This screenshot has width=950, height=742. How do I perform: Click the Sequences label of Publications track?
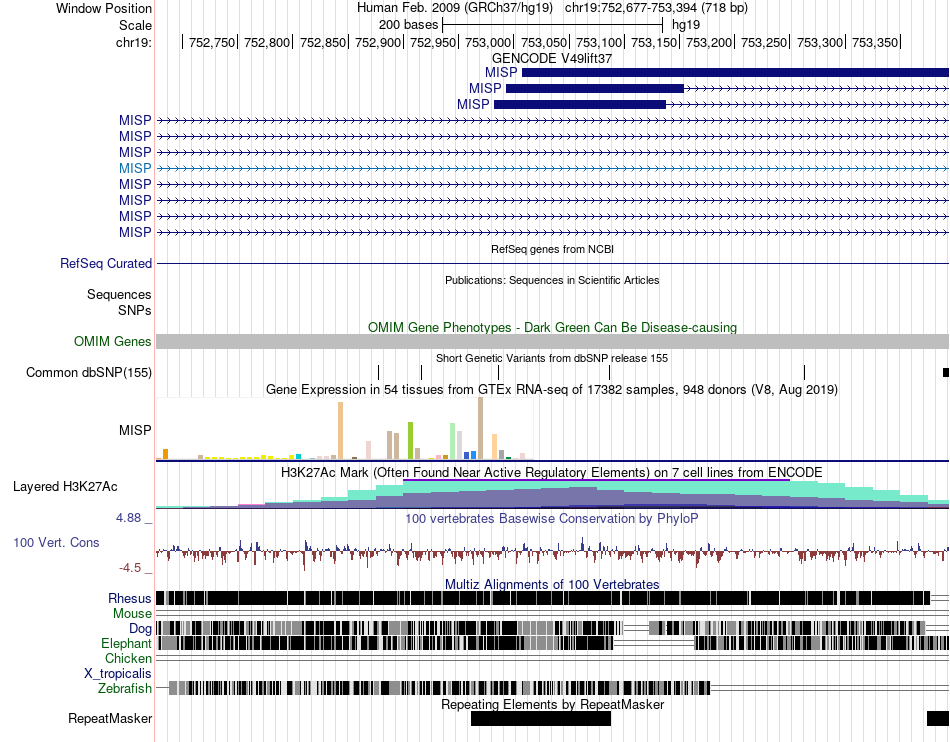[x=119, y=294]
